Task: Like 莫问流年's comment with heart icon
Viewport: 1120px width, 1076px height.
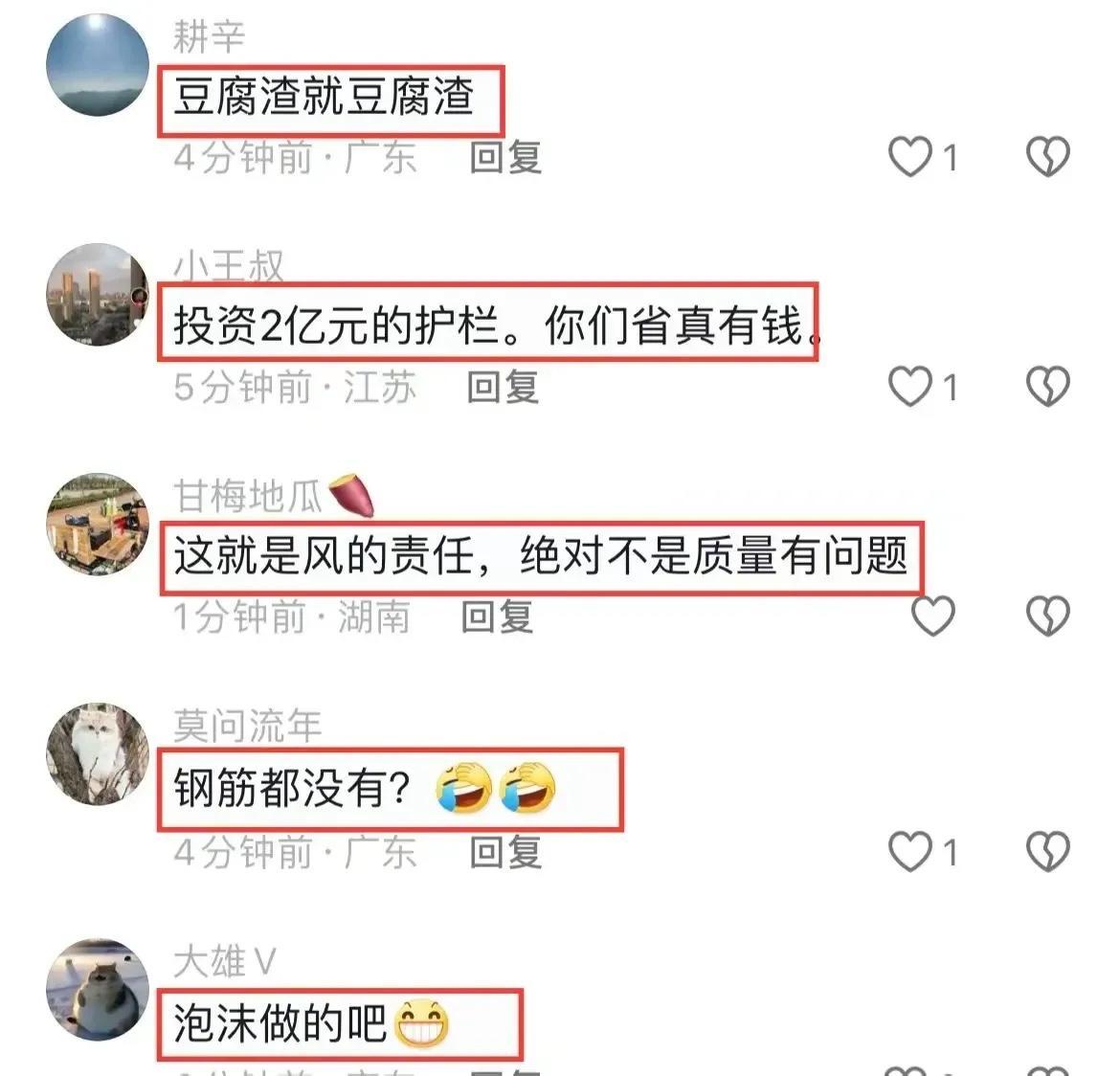Action: tap(910, 851)
